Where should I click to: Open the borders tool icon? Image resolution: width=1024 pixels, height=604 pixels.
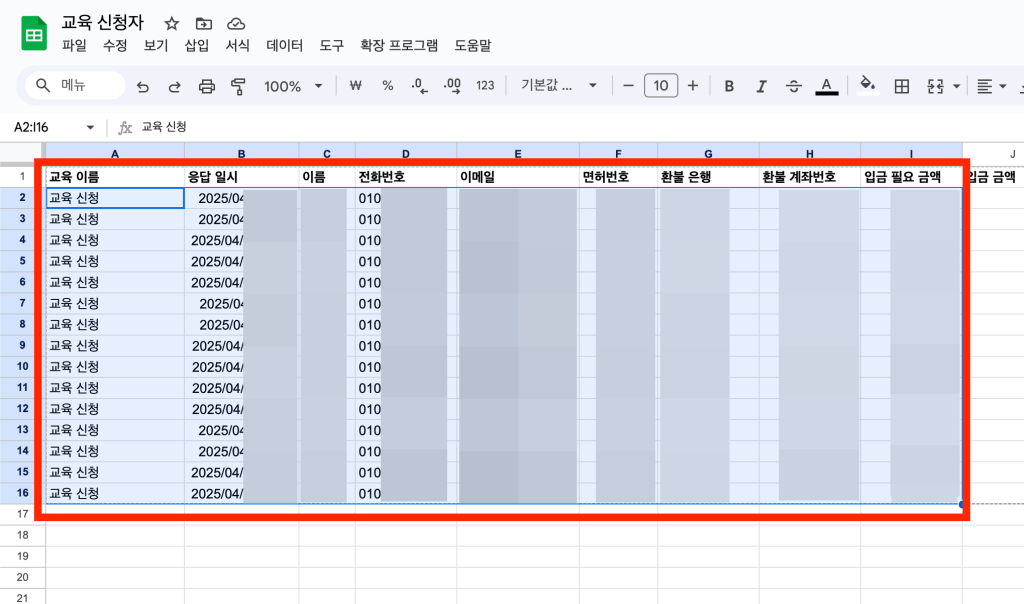tap(901, 86)
